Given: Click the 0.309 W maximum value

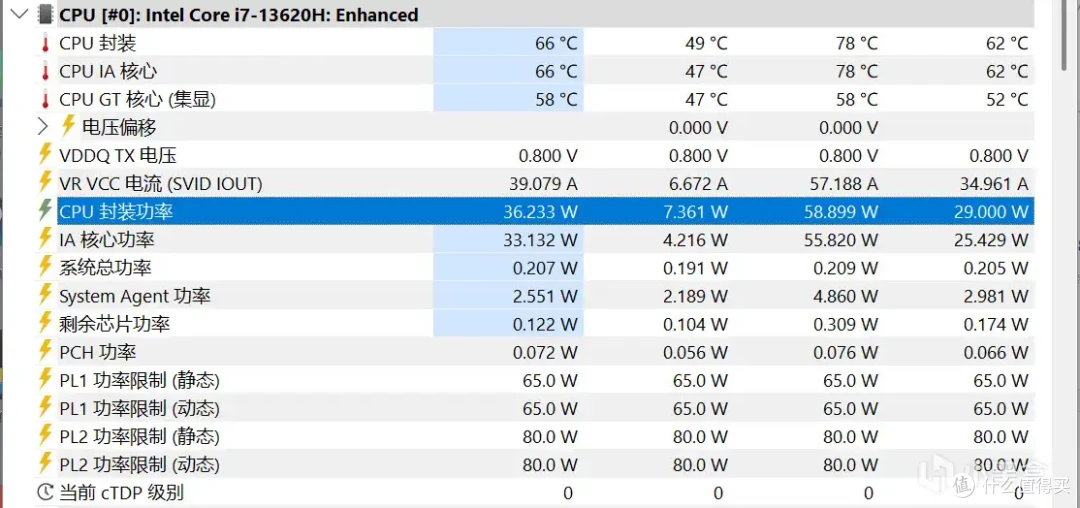Looking at the screenshot, I should [x=846, y=324].
